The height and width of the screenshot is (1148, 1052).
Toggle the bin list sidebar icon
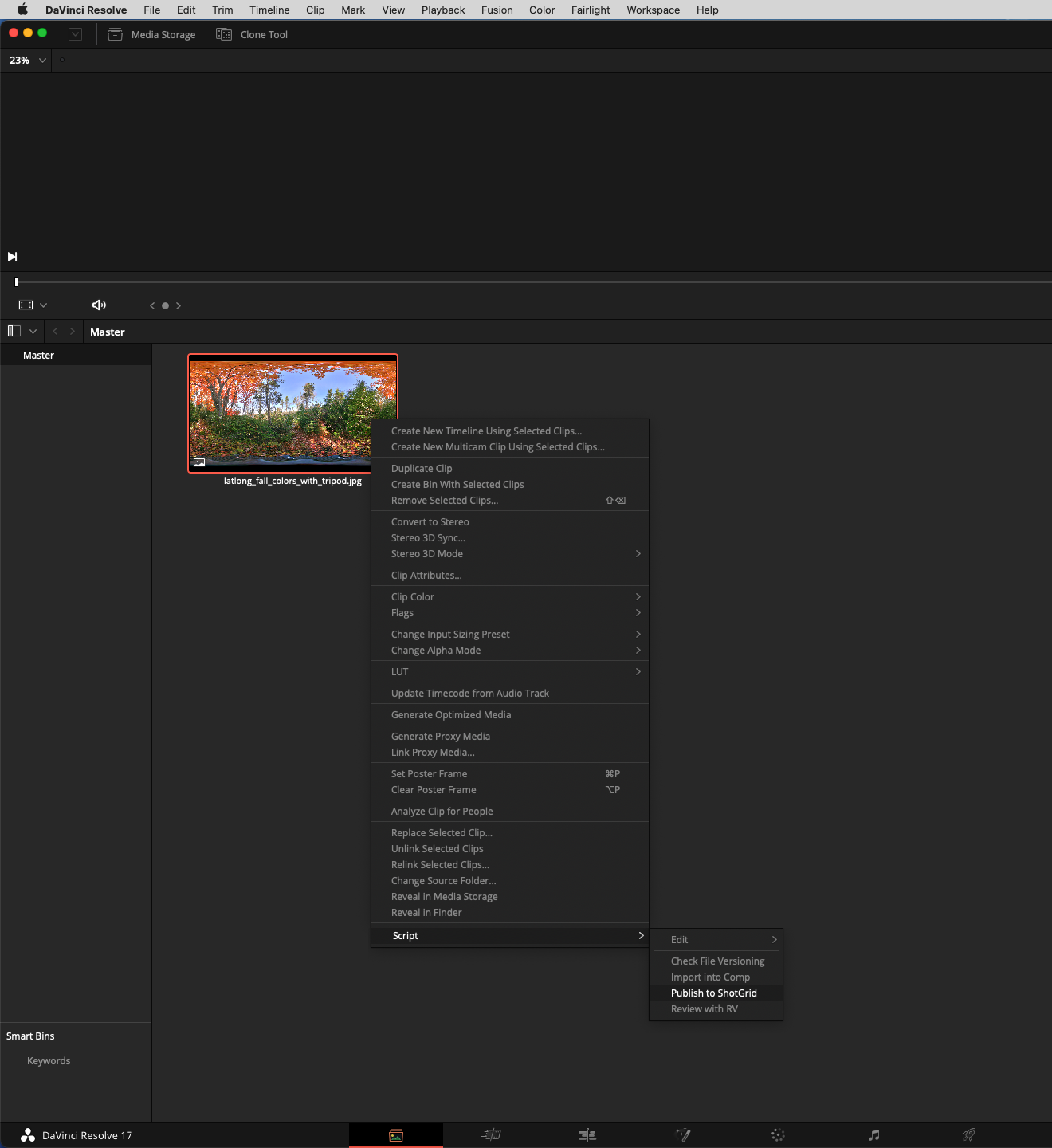[x=14, y=331]
